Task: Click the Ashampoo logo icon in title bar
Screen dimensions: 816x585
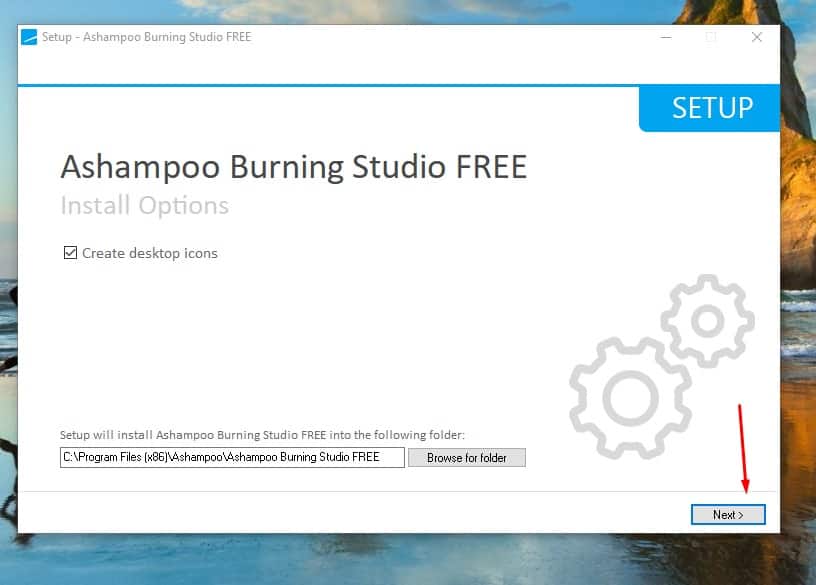Action: pyautogui.click(x=29, y=38)
